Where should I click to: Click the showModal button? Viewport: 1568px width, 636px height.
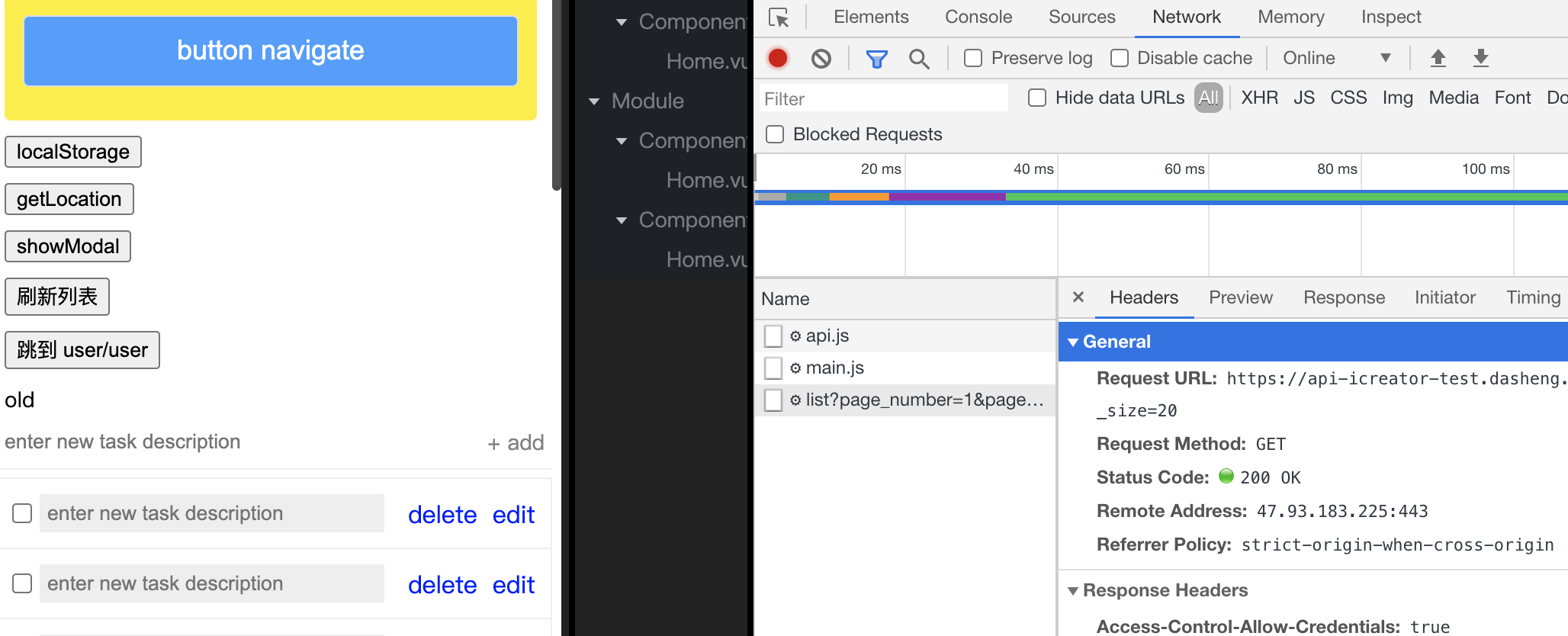click(68, 246)
